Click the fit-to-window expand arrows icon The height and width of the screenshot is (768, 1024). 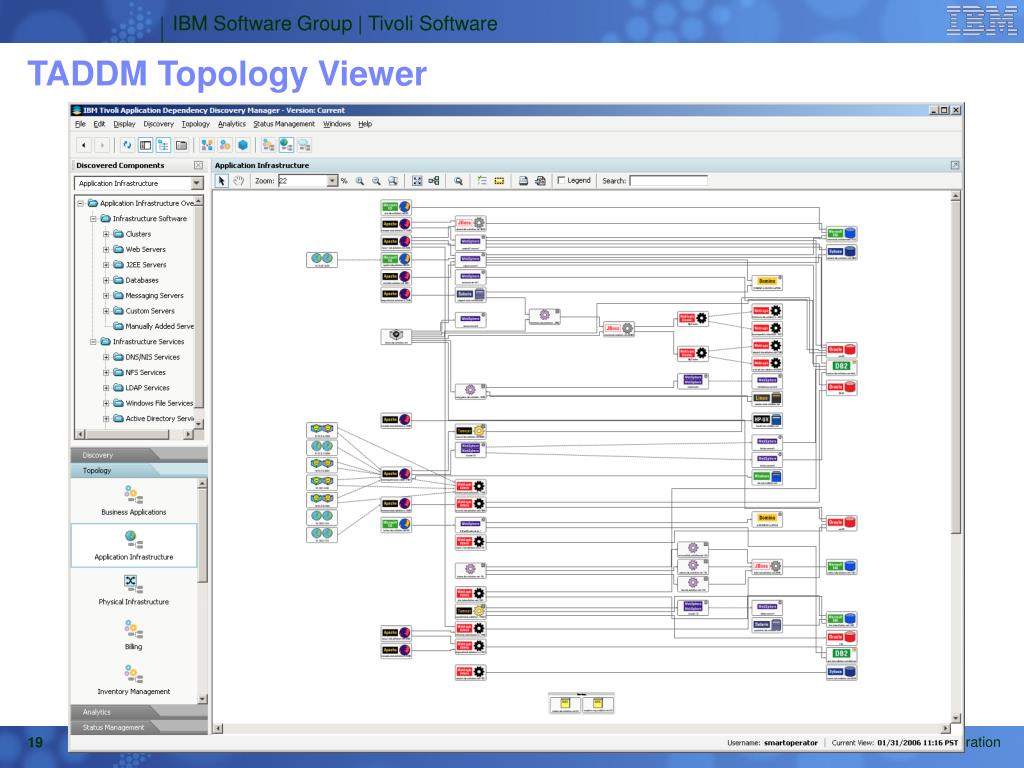click(x=417, y=181)
